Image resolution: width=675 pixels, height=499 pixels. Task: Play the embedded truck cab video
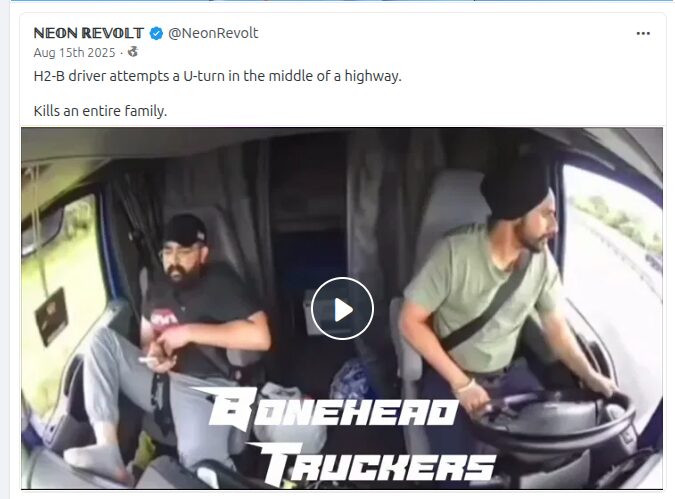click(342, 309)
